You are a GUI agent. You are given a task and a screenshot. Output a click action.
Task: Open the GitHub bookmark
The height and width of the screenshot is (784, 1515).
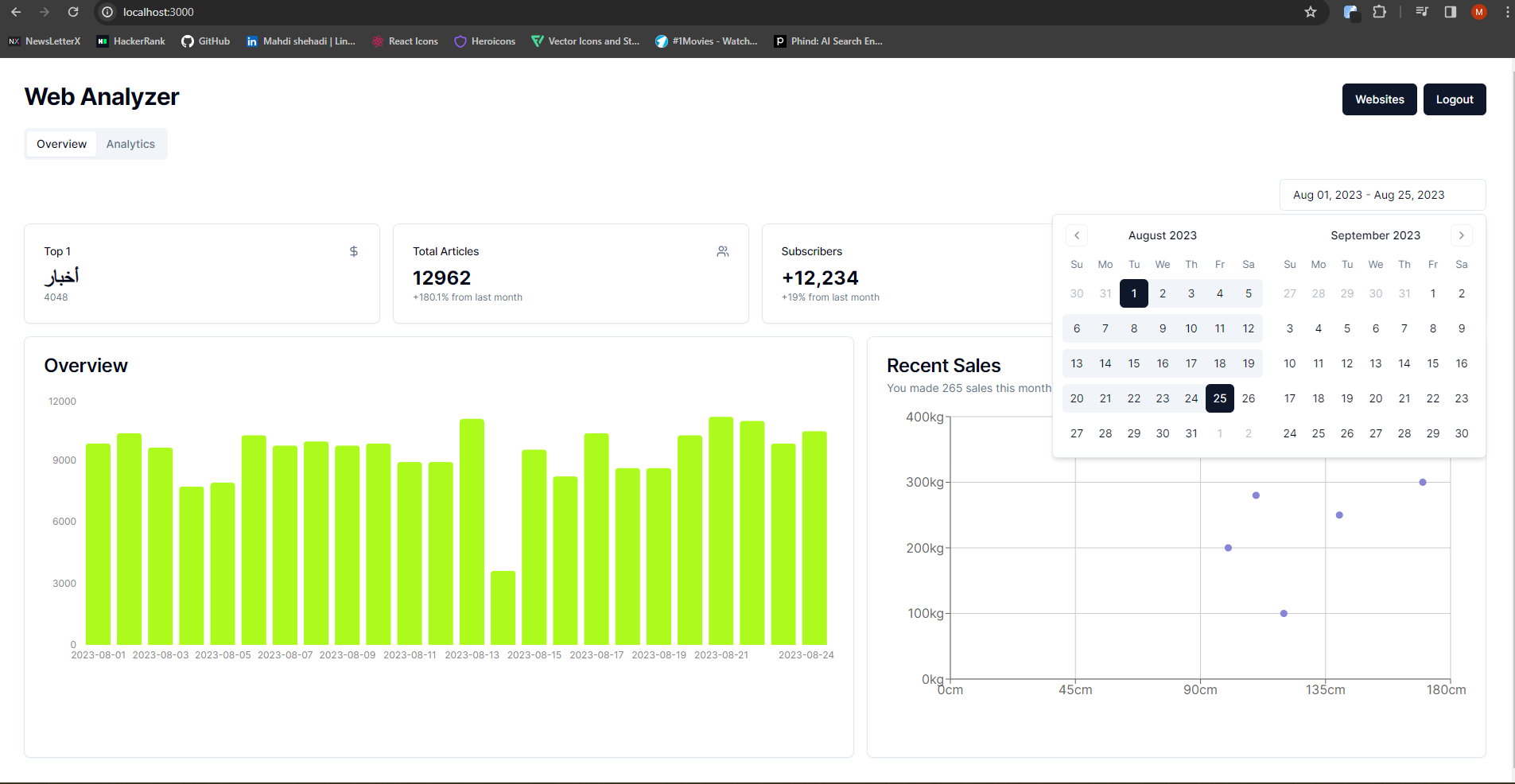pyautogui.click(x=205, y=41)
